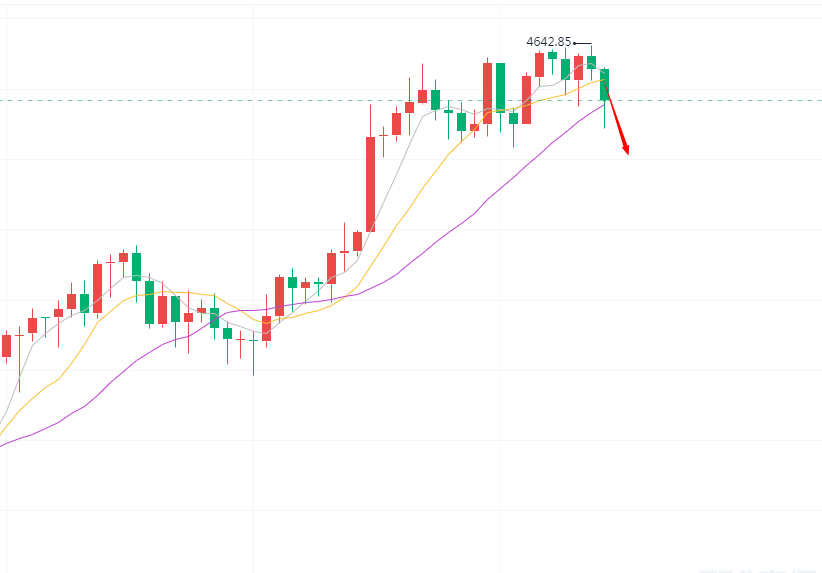The image size is (822, 573).
Task: Click the 4642.85 high price label
Action: 549,42
